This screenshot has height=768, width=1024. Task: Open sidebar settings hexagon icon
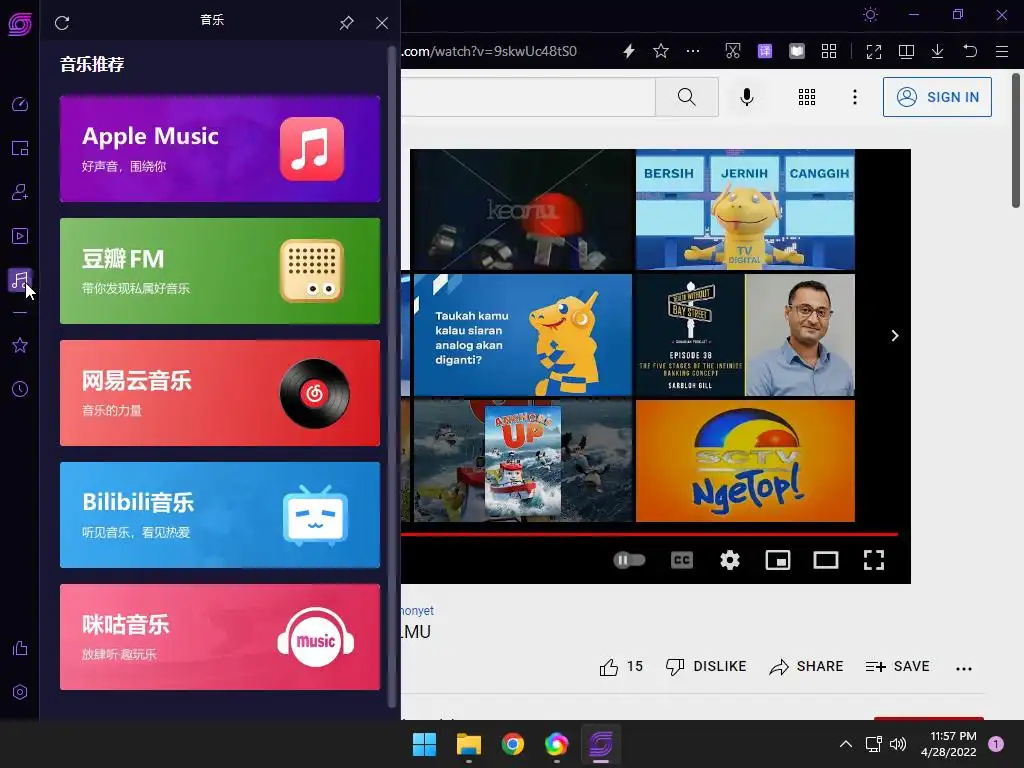(20, 692)
